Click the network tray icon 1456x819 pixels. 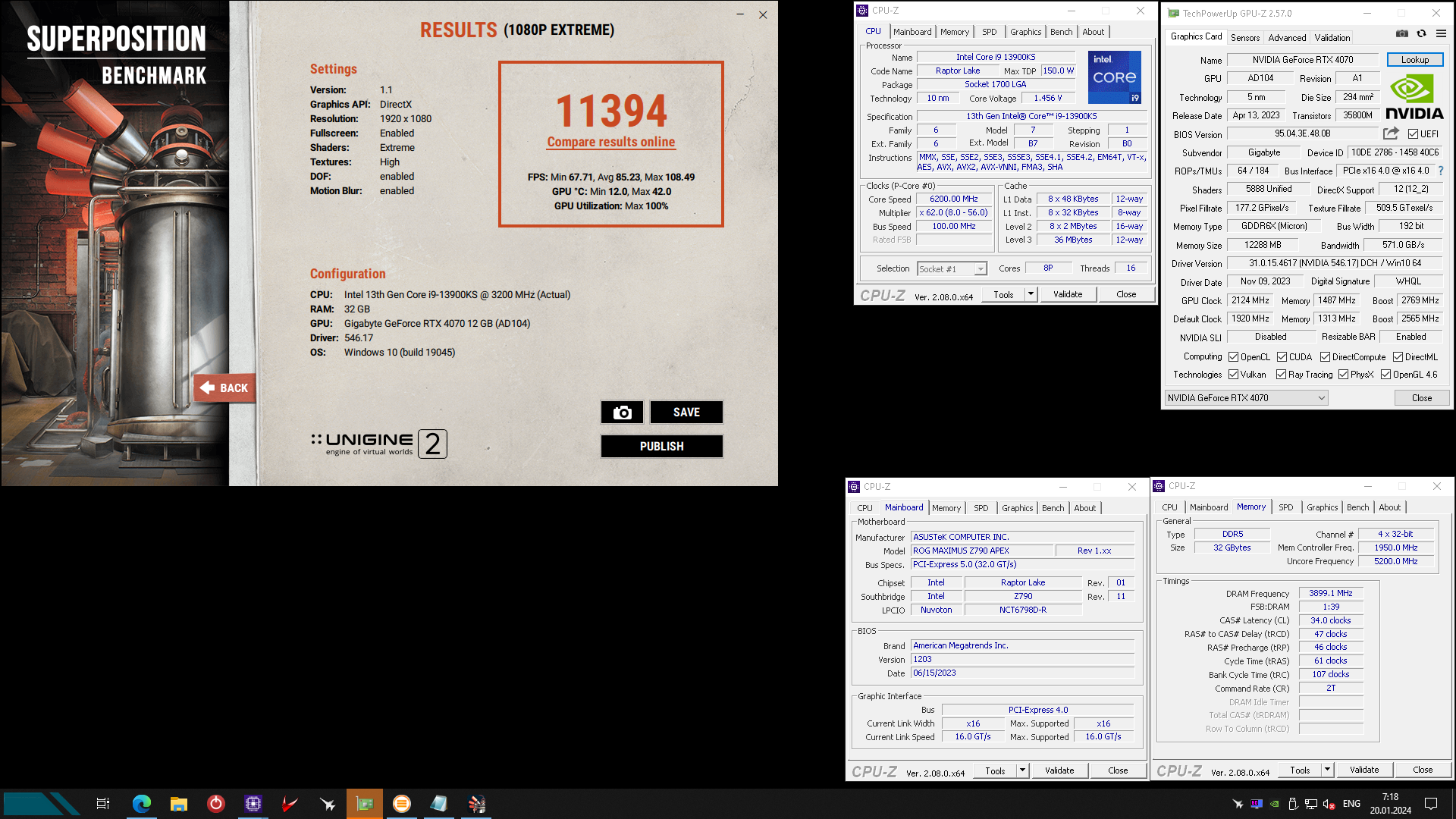[x=1310, y=804]
